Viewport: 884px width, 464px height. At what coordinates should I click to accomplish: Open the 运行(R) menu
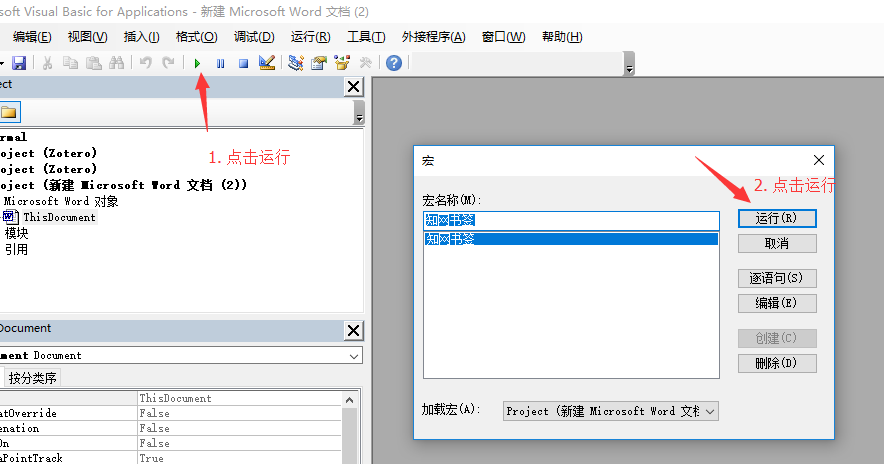point(311,37)
